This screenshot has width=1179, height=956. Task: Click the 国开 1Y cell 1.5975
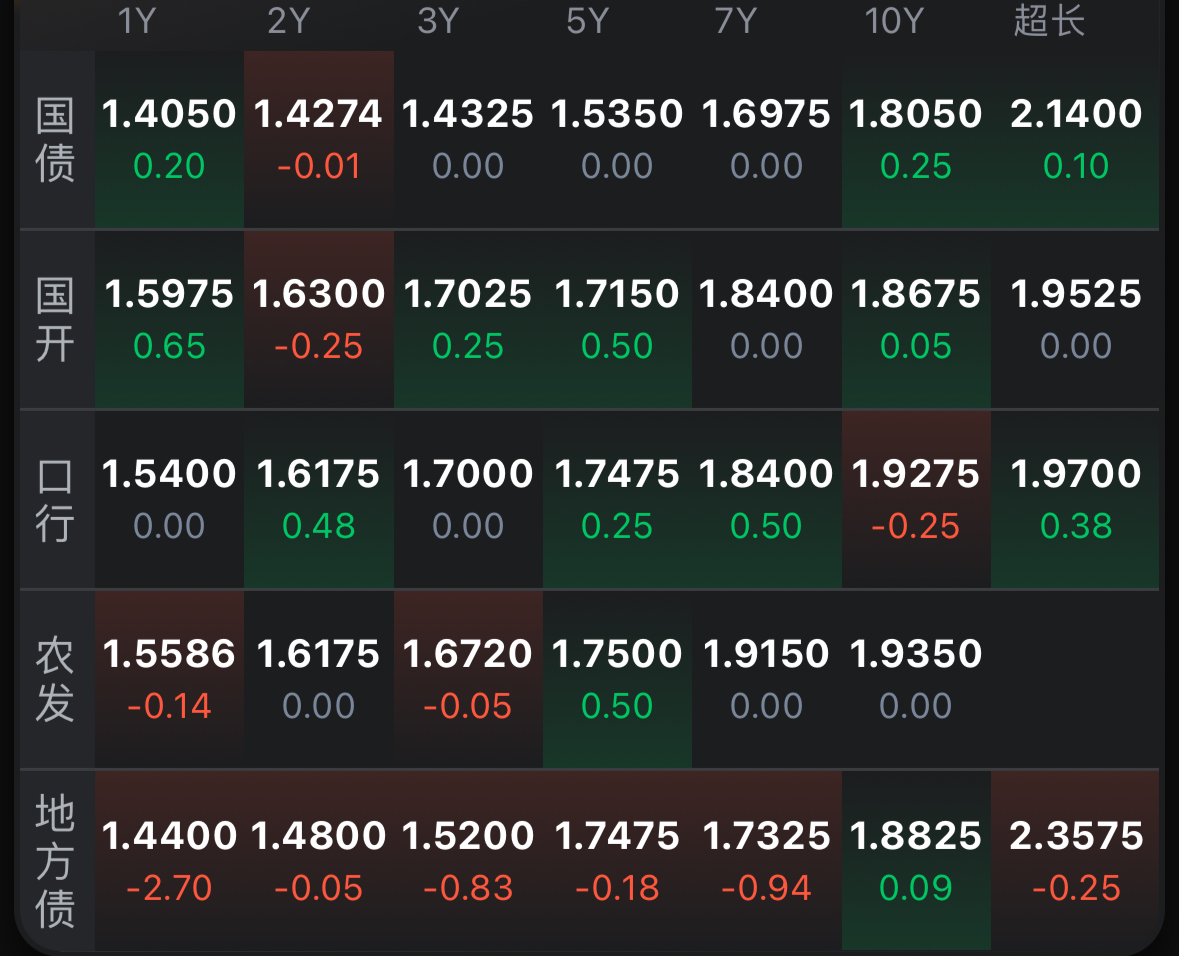[x=169, y=319]
